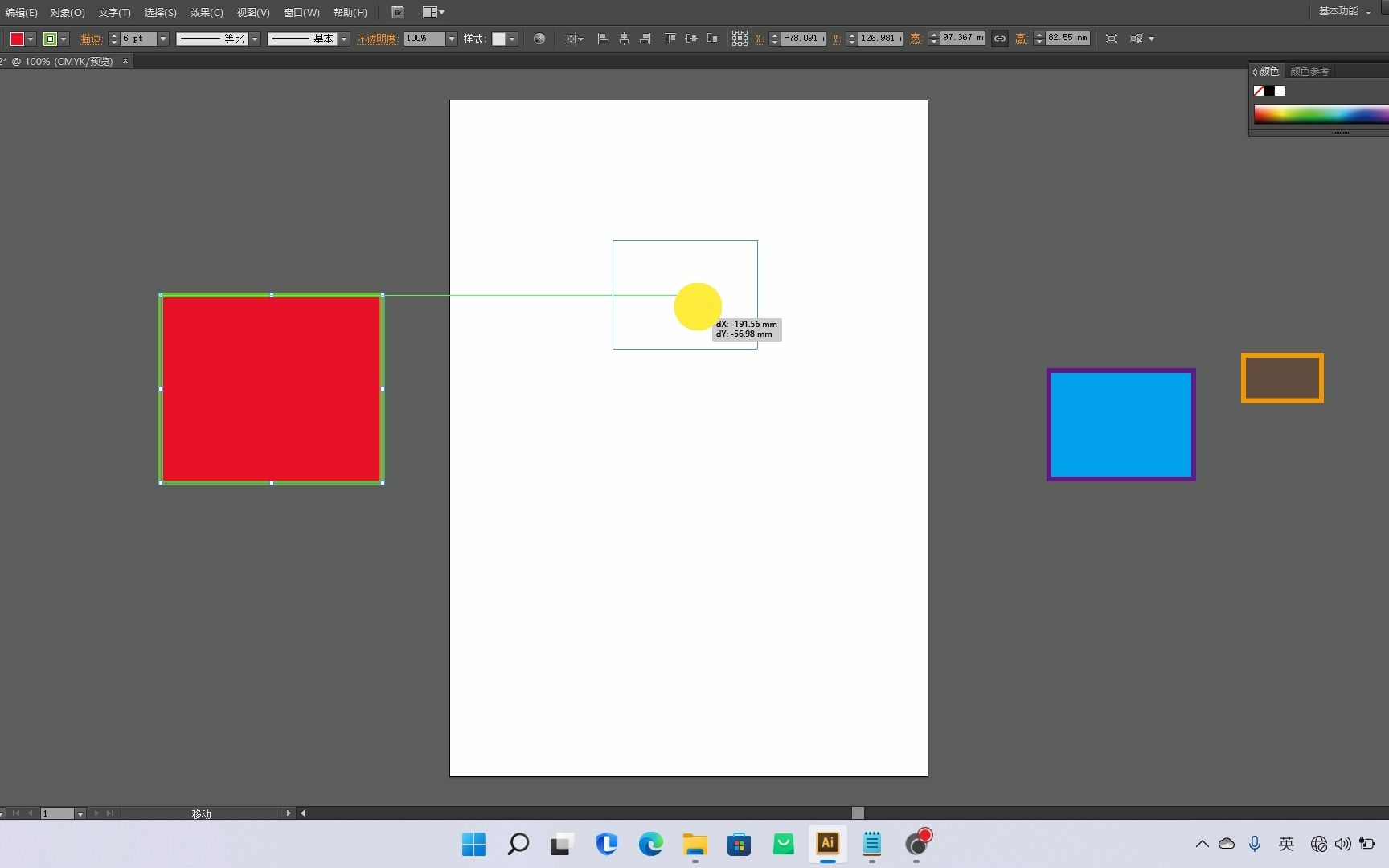This screenshot has width=1389, height=868.
Task: Click vertical align center icon
Action: [x=690, y=39]
